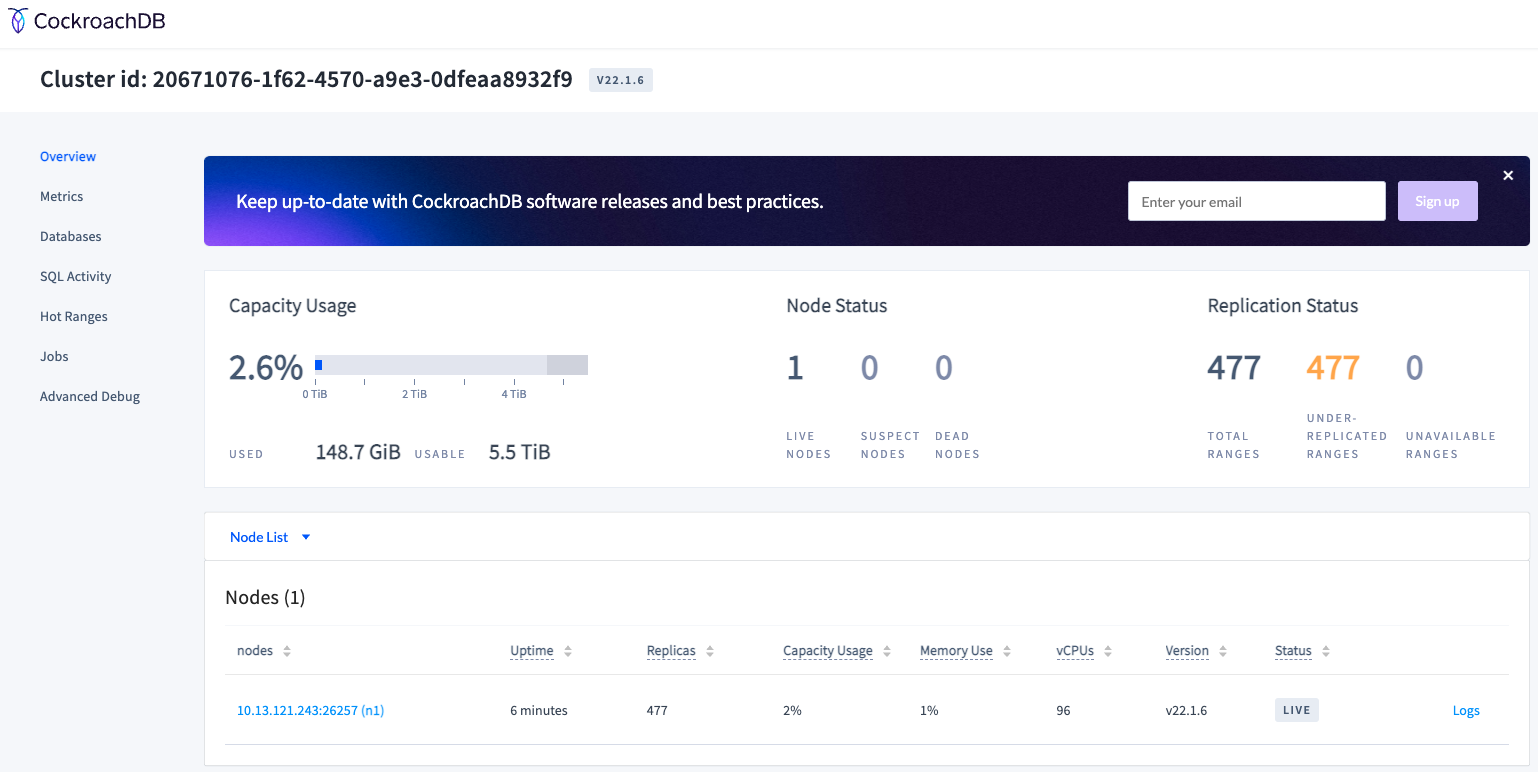Click the 148.7 GiB used value
1538x772 pixels.
(358, 452)
